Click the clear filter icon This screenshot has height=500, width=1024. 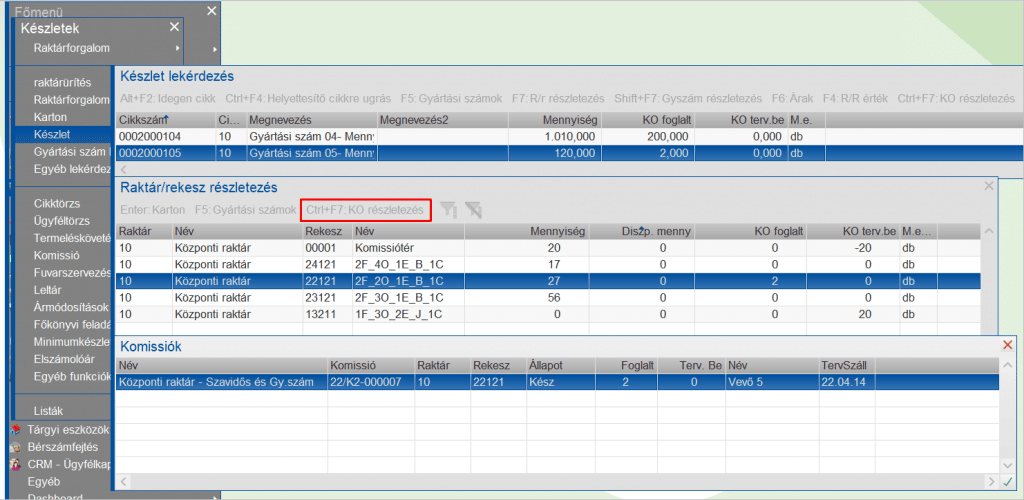pyautogui.click(x=473, y=210)
